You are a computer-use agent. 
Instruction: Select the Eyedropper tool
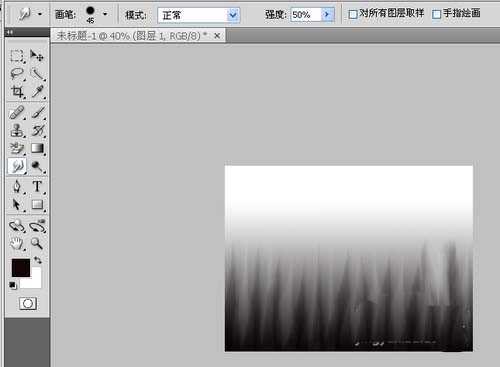click(x=37, y=92)
